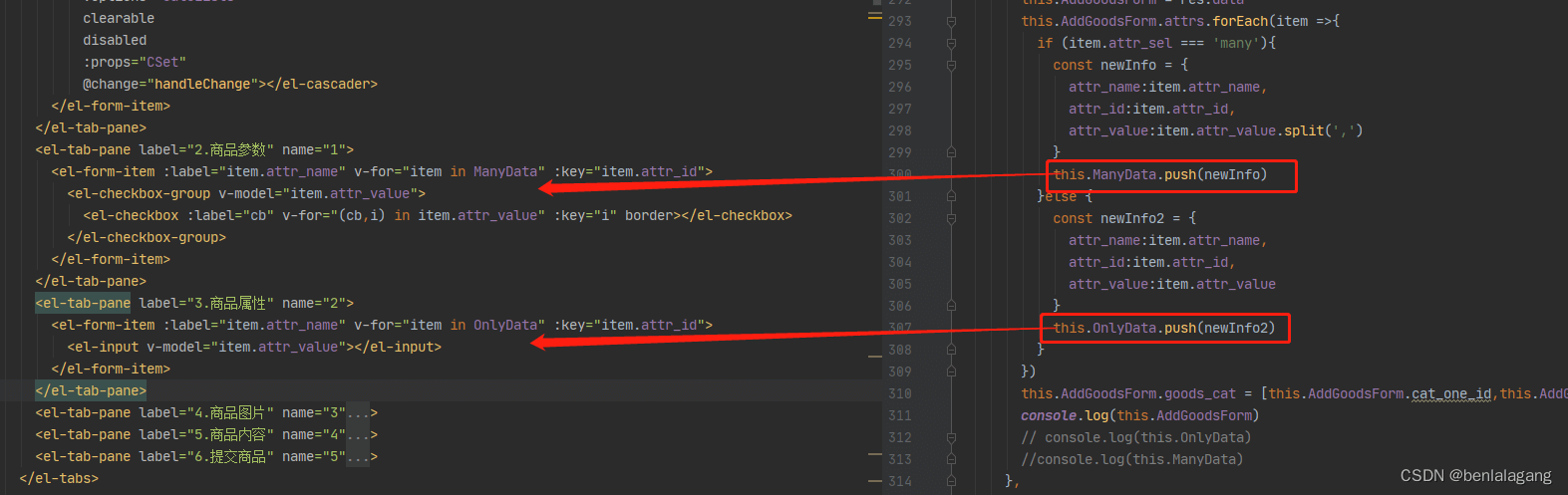The height and width of the screenshot is (495, 1568).
Task: Expand folded 5.商品内容 tab-pane ellipsis
Action: coord(358,434)
